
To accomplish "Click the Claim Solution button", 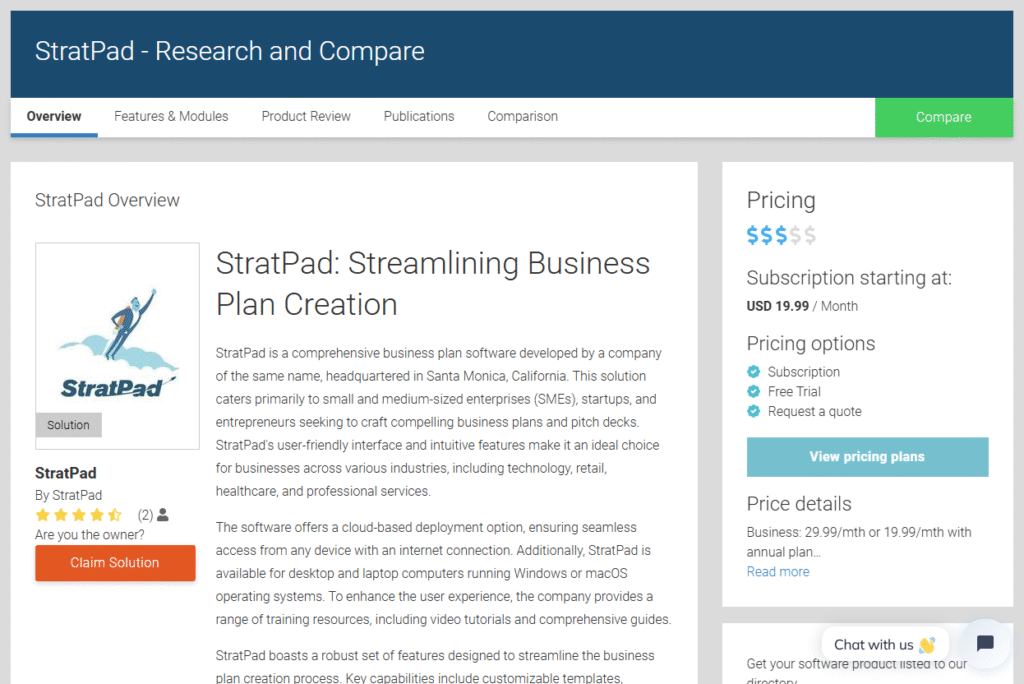I will click(x=115, y=562).
